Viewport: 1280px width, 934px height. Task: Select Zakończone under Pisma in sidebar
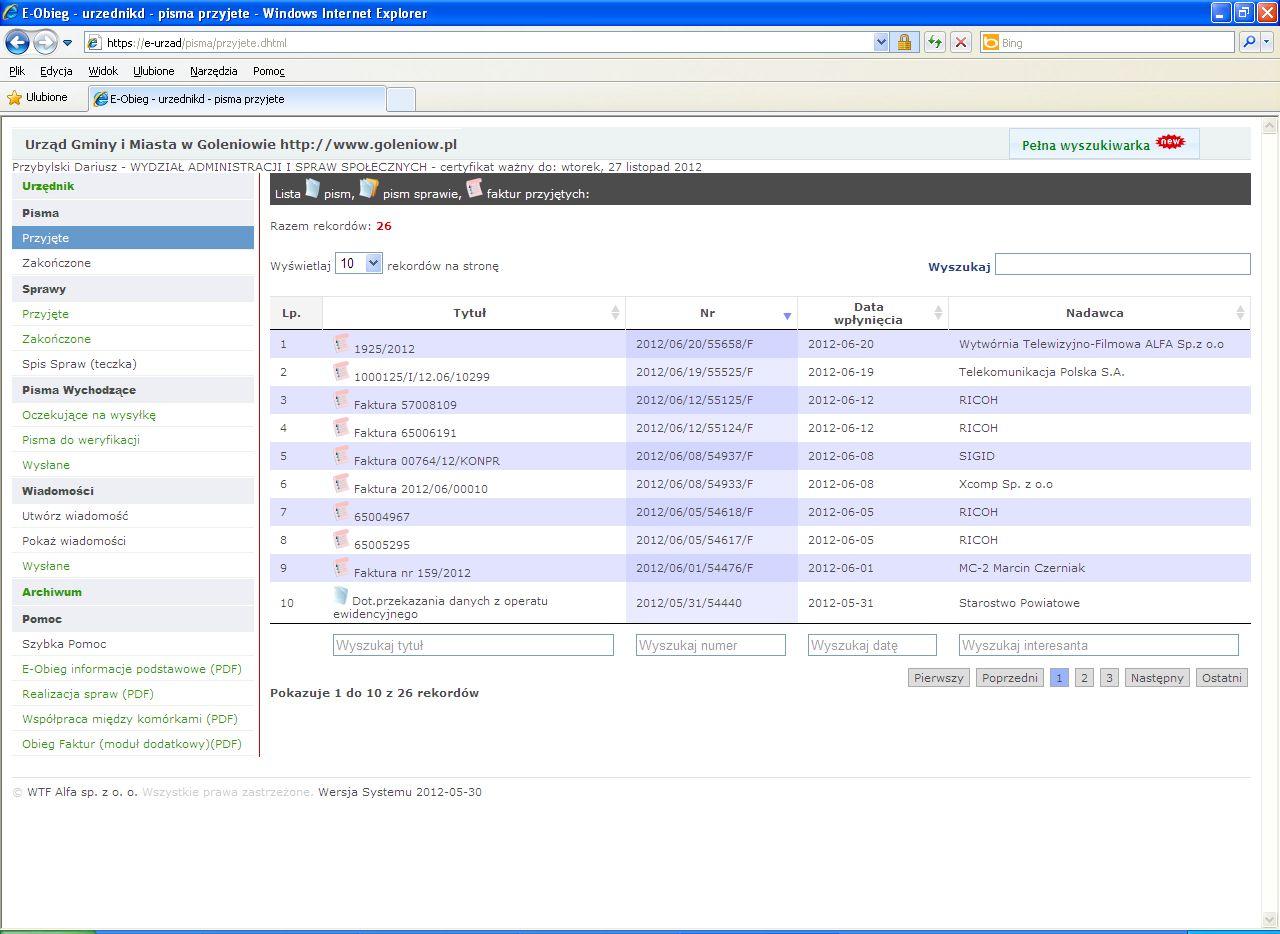(133, 263)
